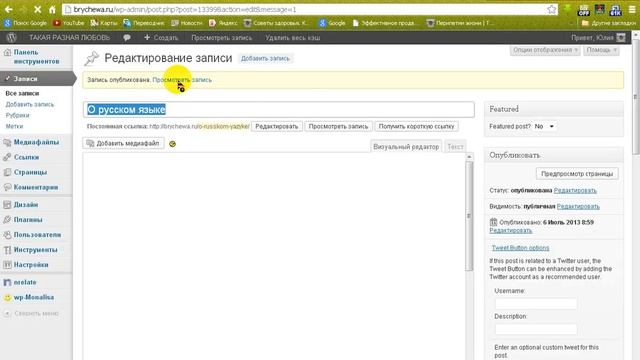Open Рубрики submenu item

point(18,116)
